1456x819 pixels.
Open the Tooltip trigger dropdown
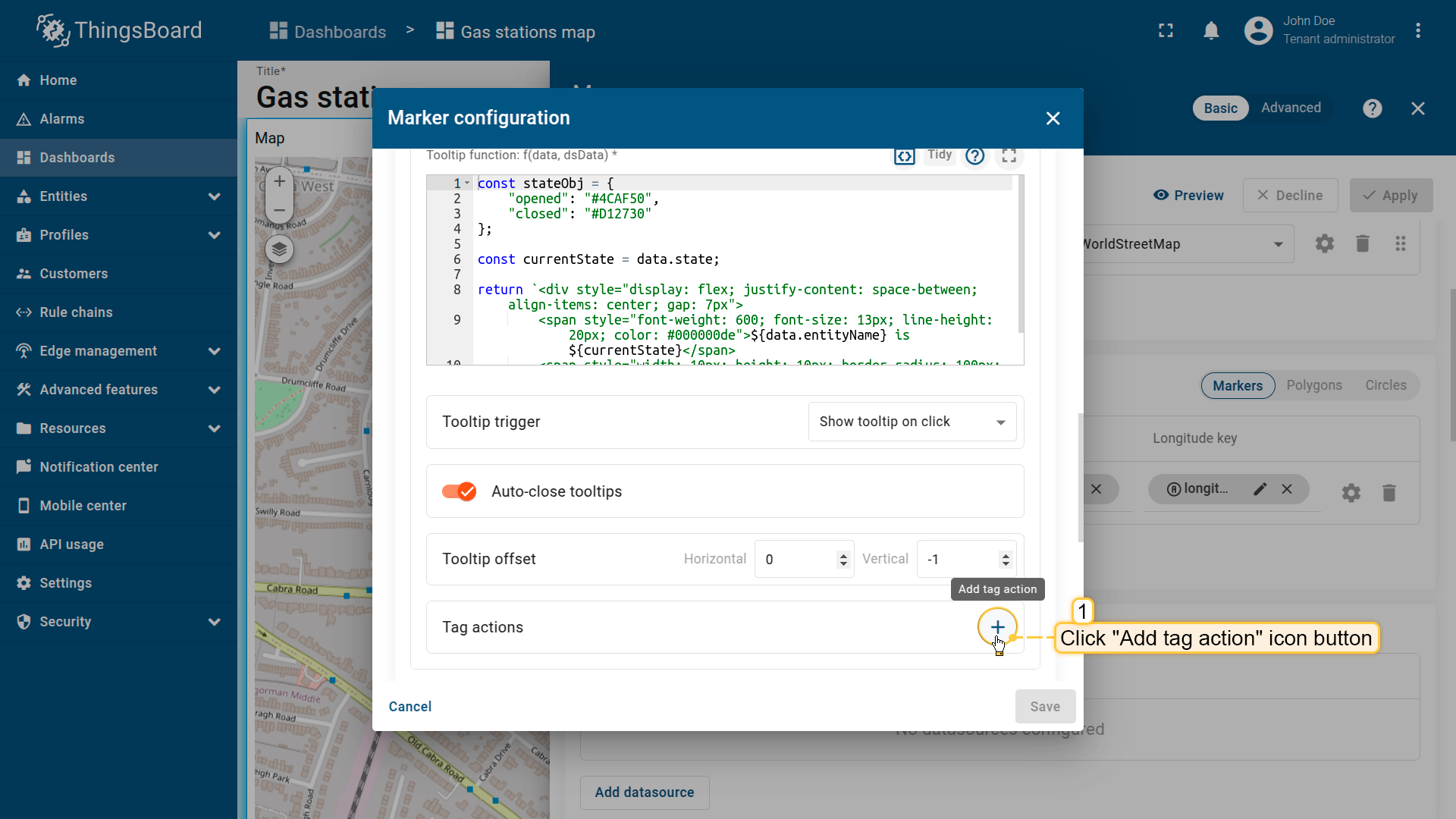(912, 422)
